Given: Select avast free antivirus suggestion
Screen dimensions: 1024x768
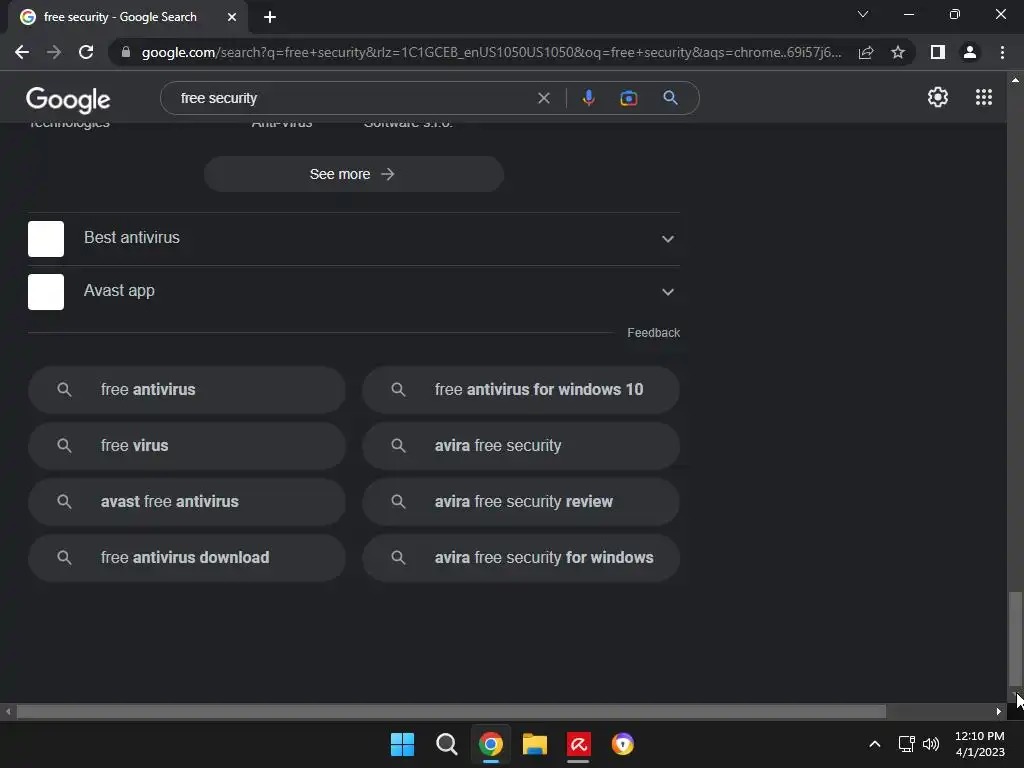Looking at the screenshot, I should point(186,502).
